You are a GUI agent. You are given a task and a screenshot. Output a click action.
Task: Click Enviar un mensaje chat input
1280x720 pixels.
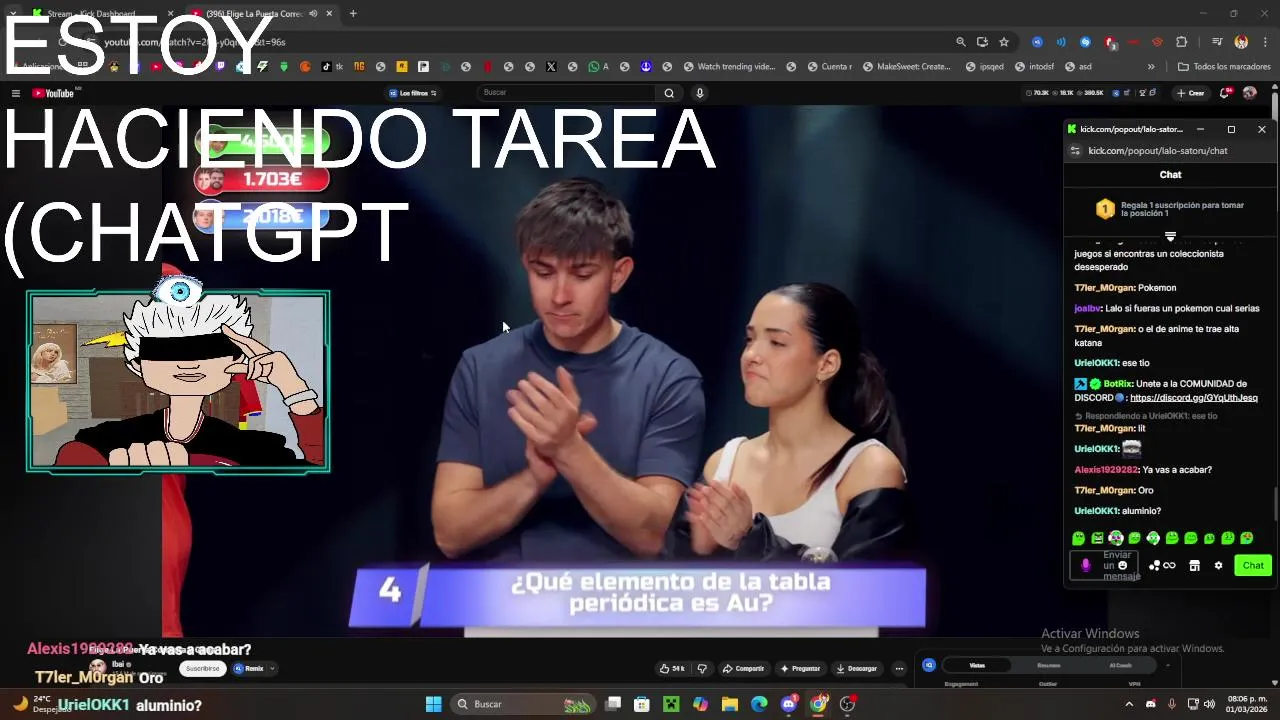(x=1104, y=566)
